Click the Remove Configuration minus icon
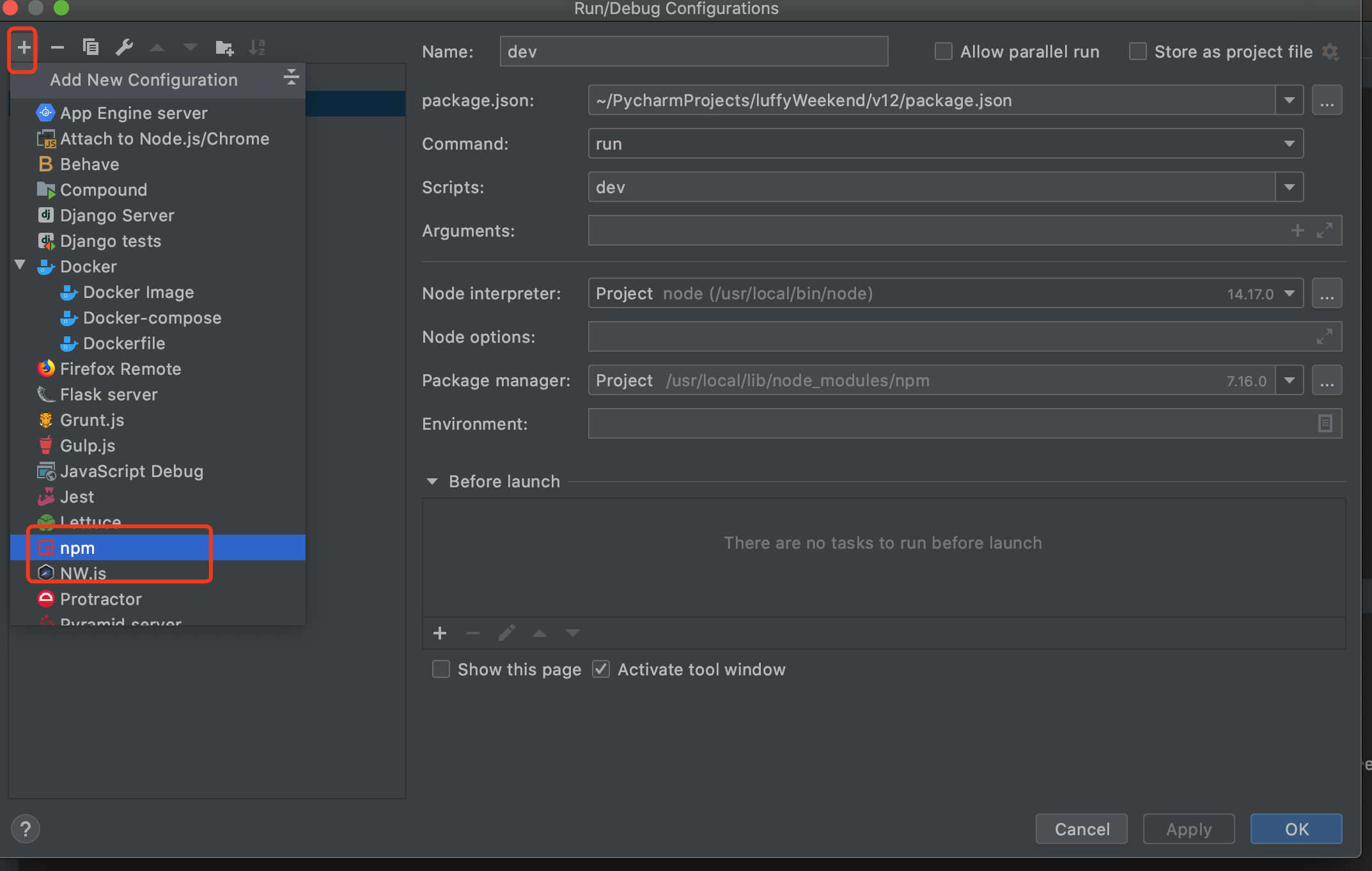Image resolution: width=1372 pixels, height=871 pixels. tap(58, 47)
